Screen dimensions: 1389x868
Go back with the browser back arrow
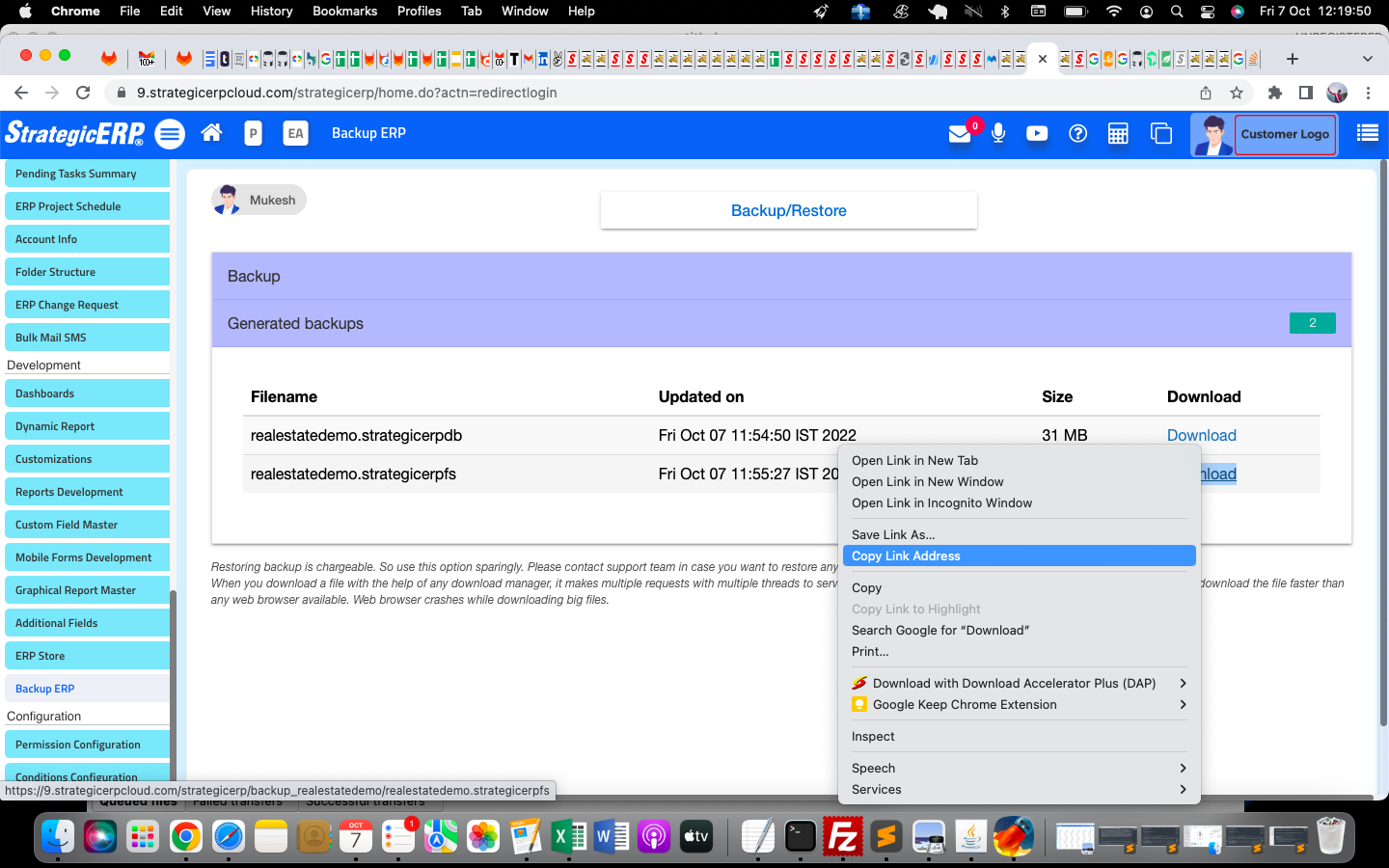click(21, 93)
